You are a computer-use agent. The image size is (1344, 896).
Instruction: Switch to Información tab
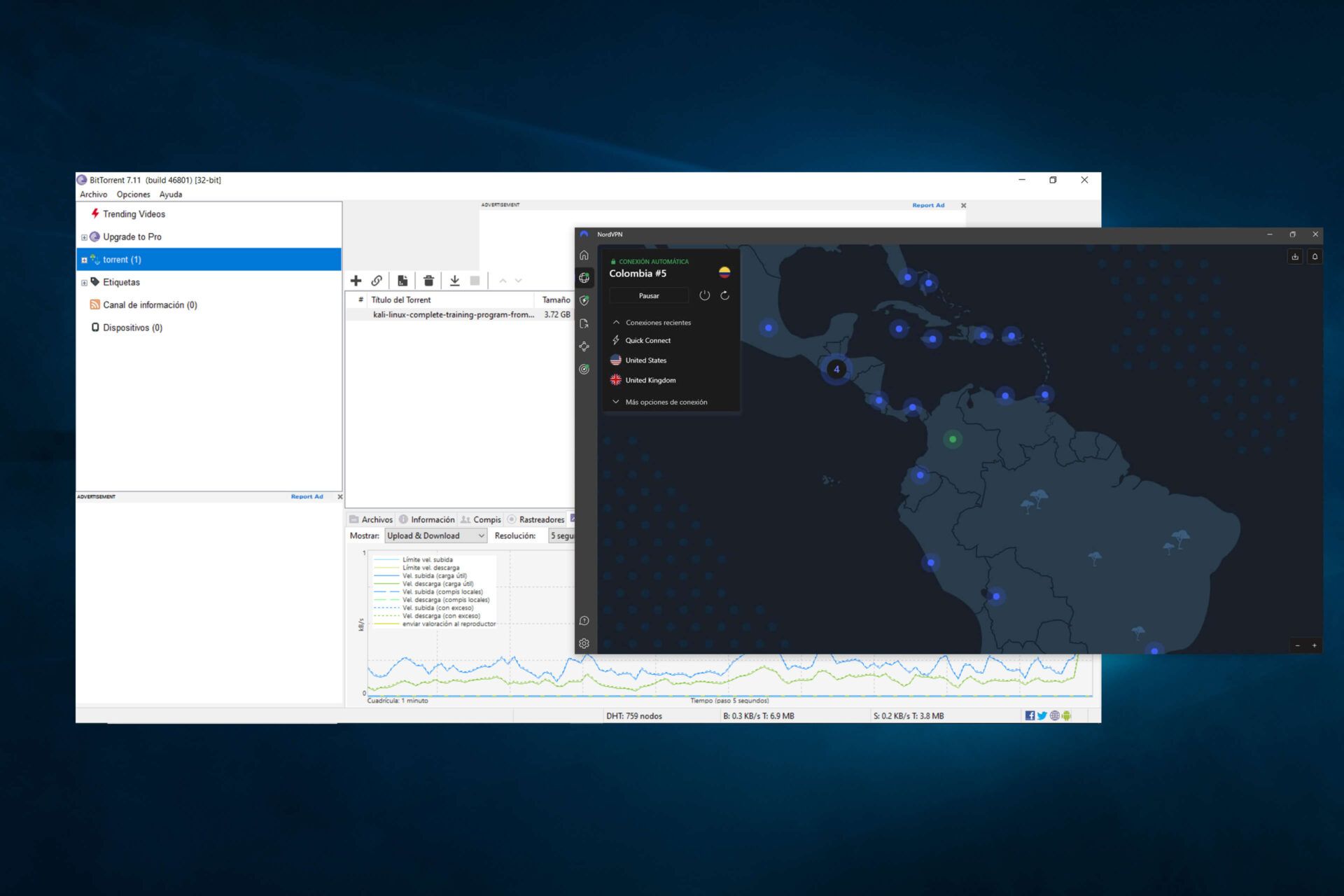(x=427, y=519)
